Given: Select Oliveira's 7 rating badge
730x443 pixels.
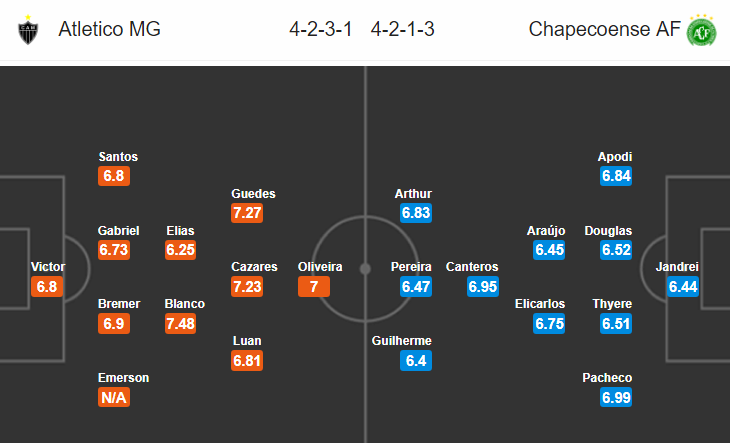Looking at the screenshot, I should [x=314, y=287].
